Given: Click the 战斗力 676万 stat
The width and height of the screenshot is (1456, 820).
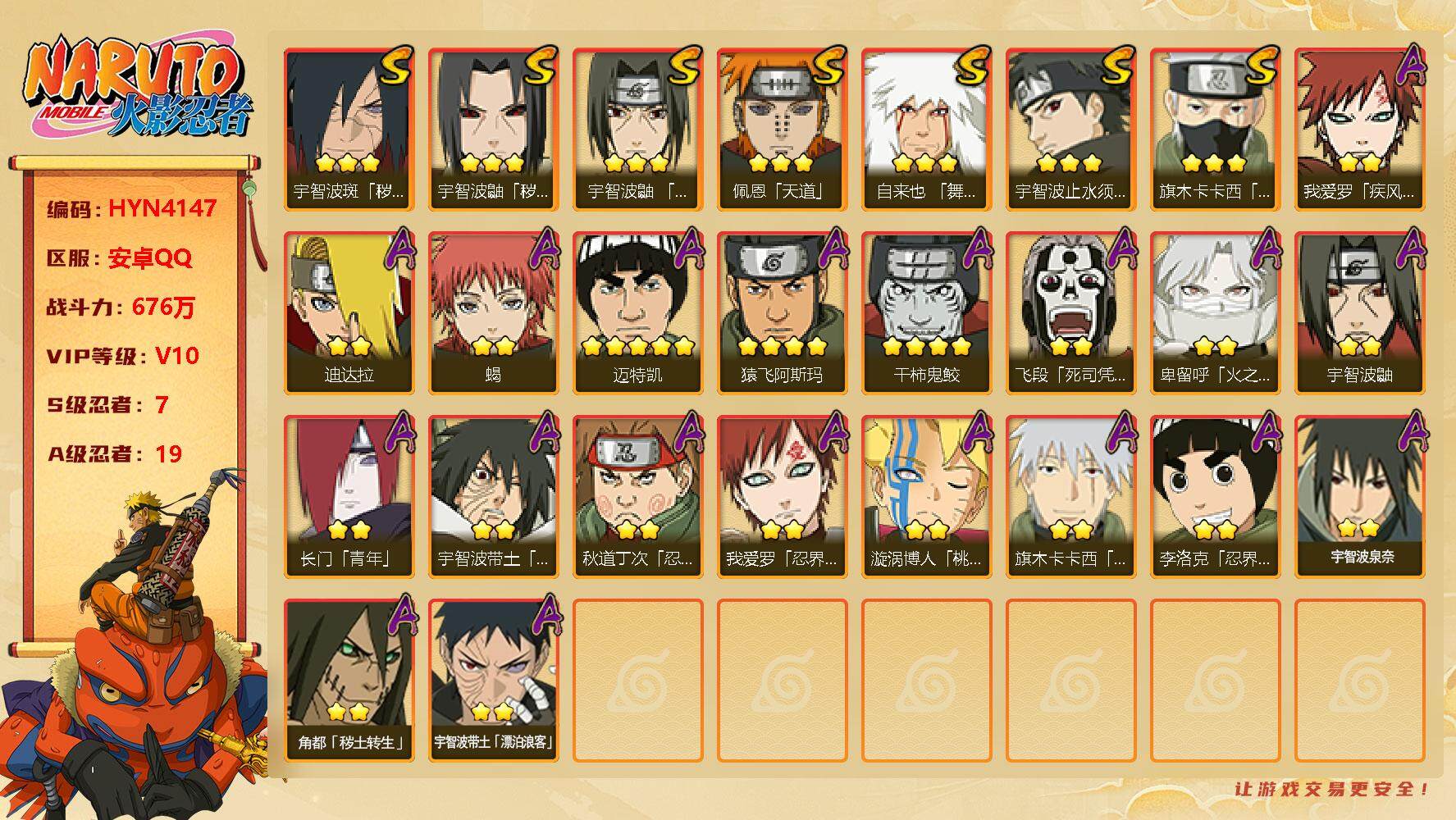Looking at the screenshot, I should point(121,307).
